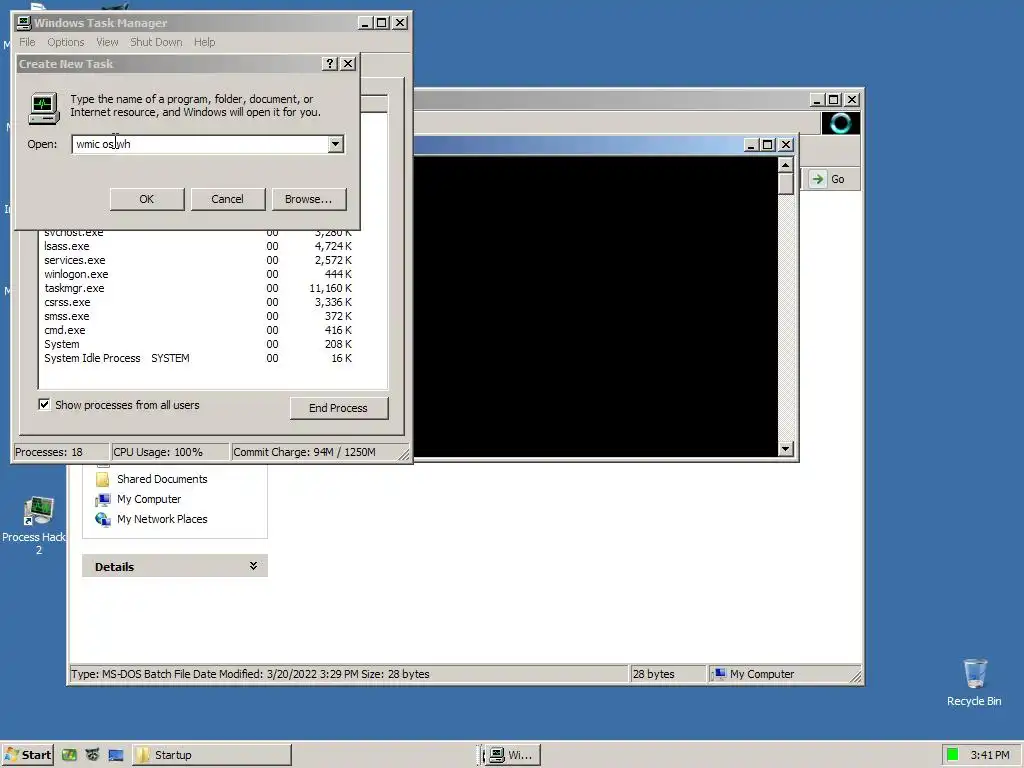Image resolution: width=1024 pixels, height=768 pixels.
Task: Click the console scrollbar thumb
Action: 786,184
